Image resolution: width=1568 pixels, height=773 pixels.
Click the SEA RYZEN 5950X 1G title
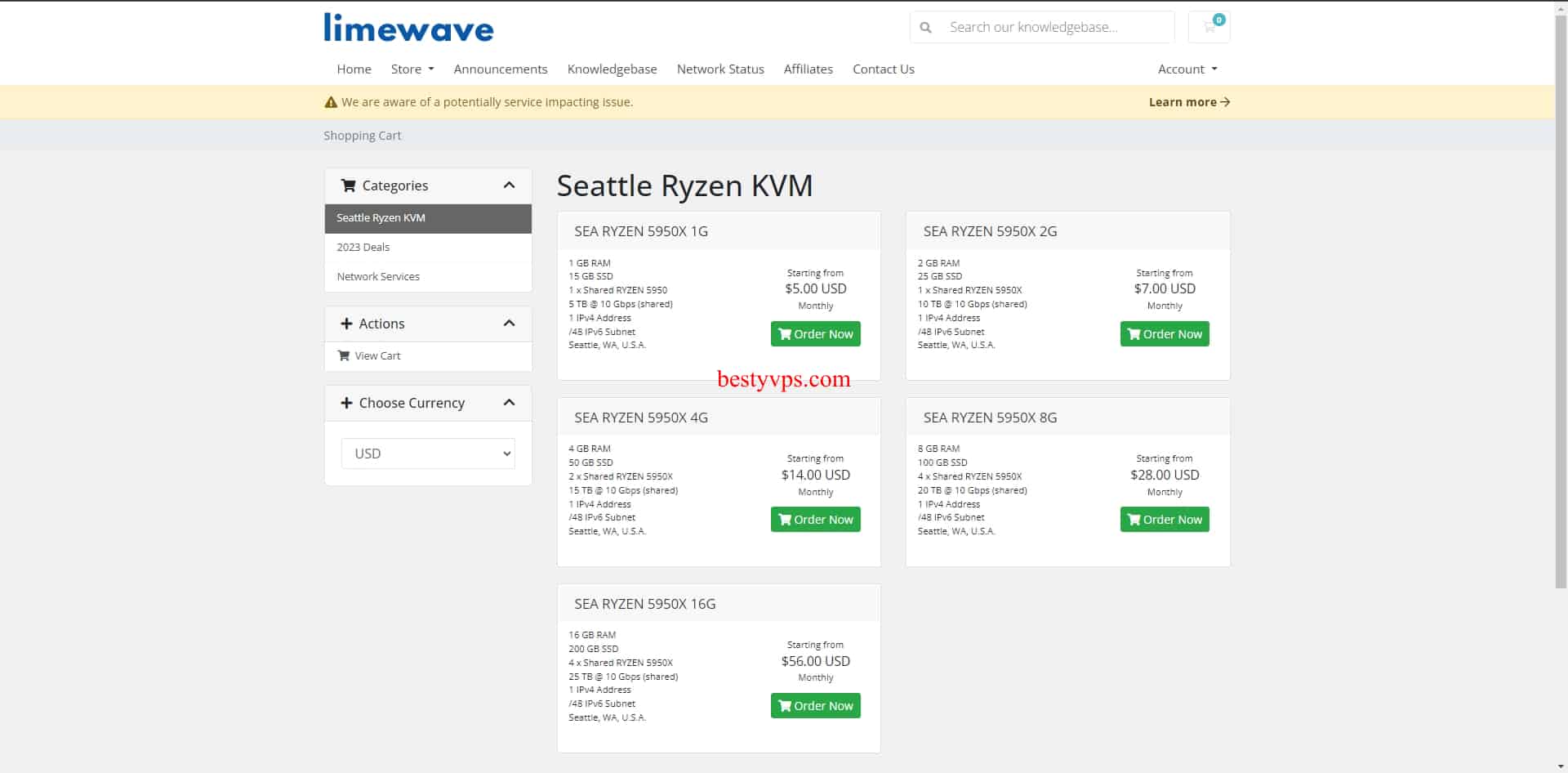641,231
